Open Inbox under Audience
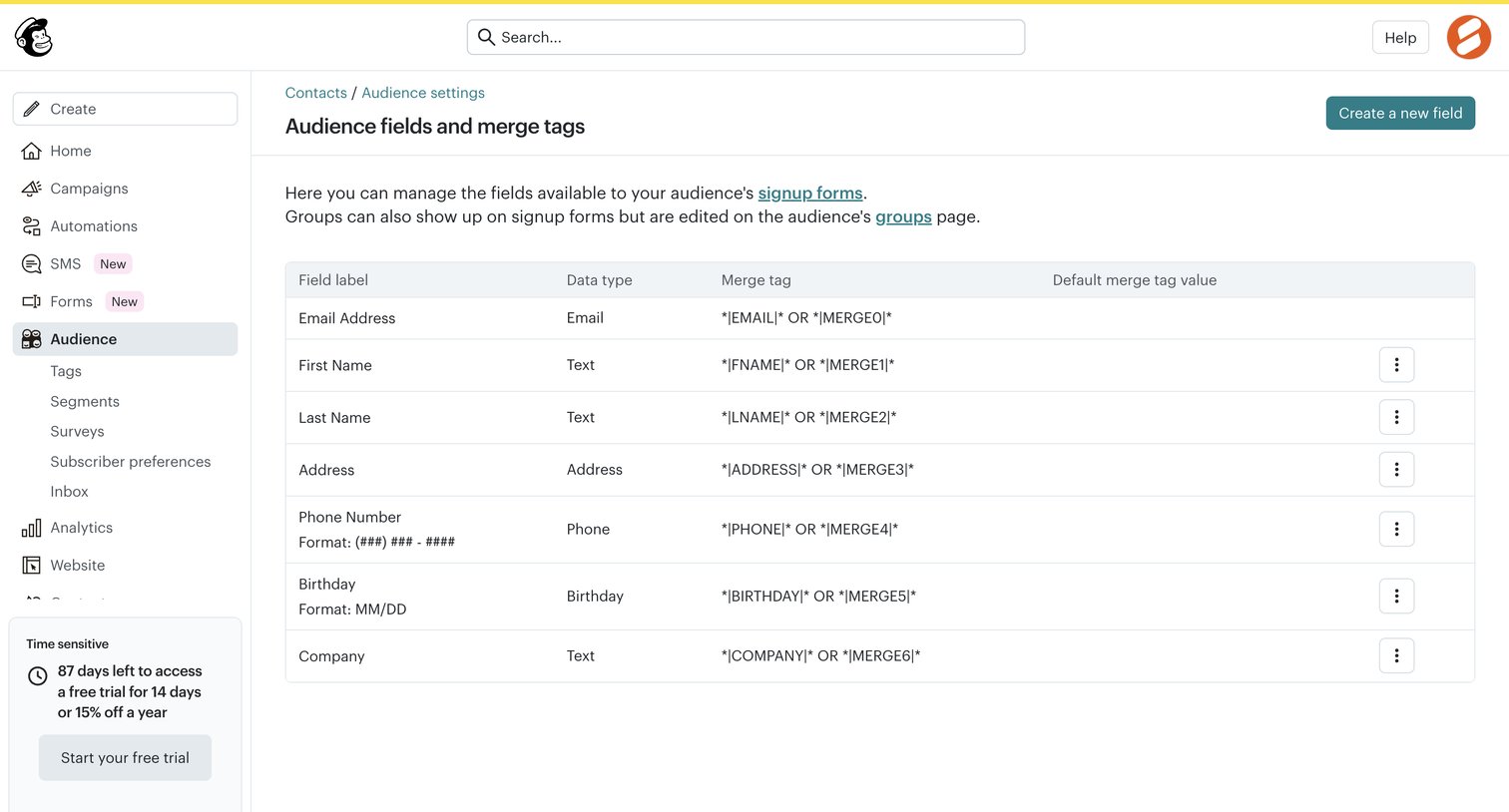1509x812 pixels. (x=69, y=491)
